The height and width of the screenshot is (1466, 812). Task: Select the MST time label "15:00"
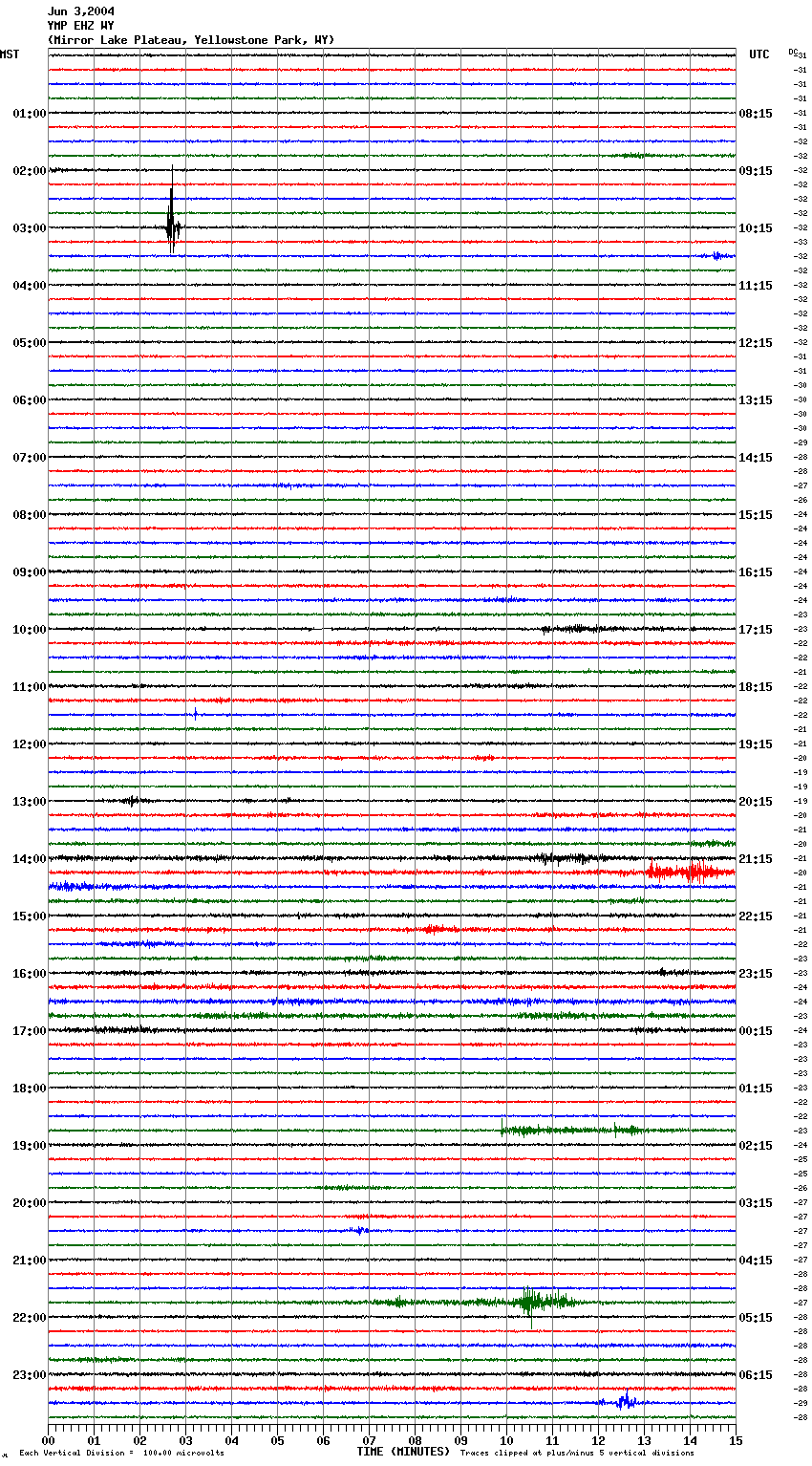coord(30,916)
